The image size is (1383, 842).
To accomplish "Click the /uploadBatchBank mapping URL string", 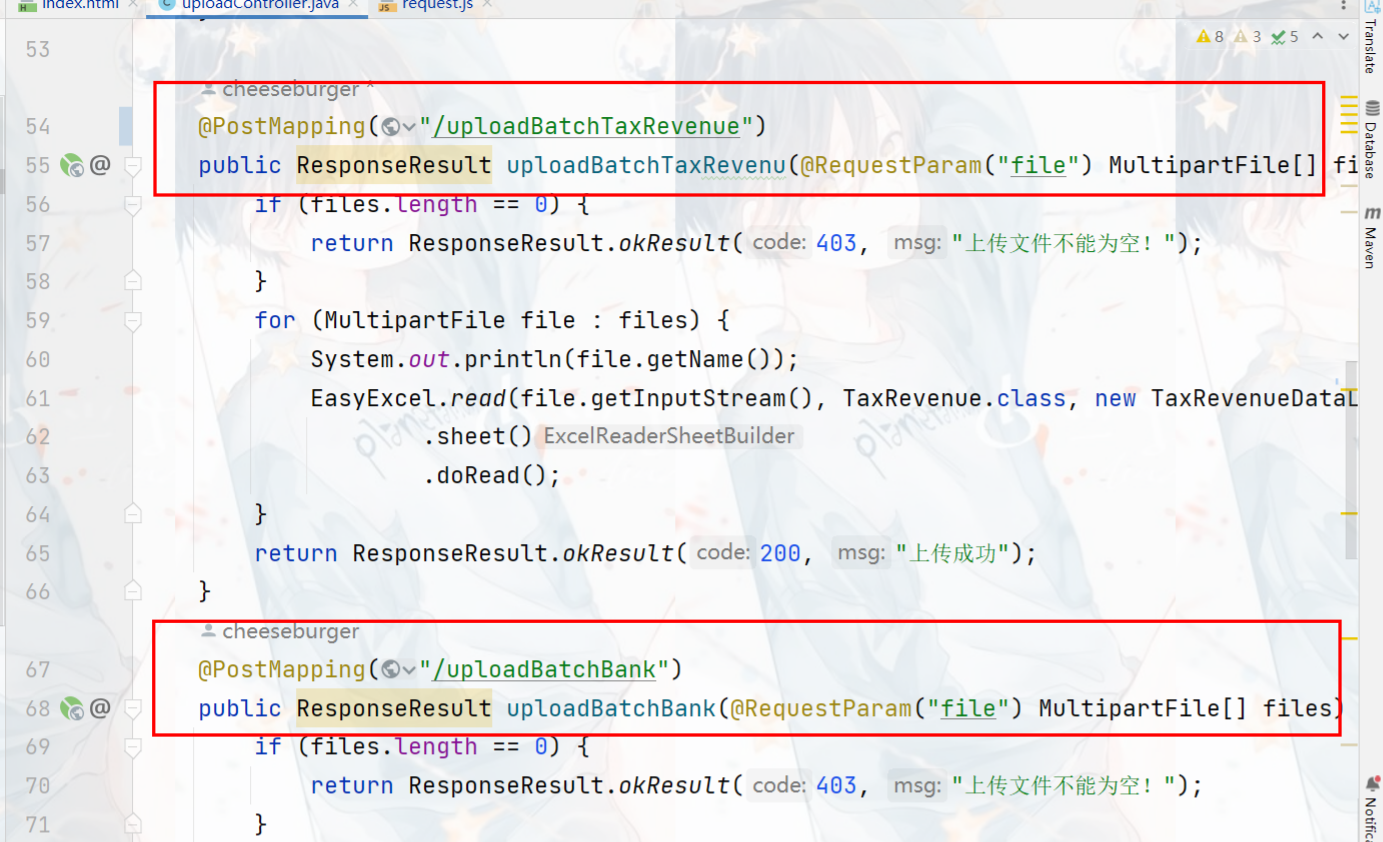I will (x=543, y=669).
